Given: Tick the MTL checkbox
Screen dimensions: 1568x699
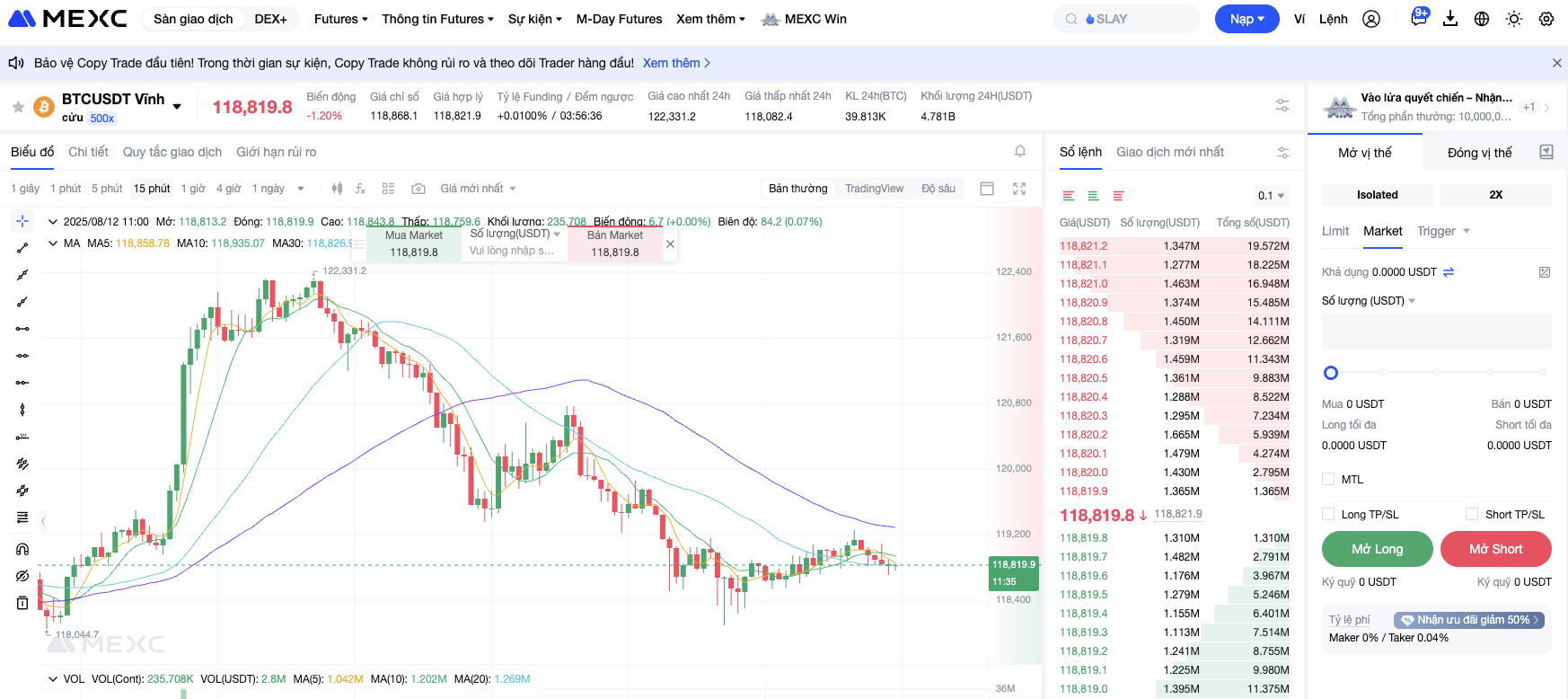Looking at the screenshot, I should 1328,479.
